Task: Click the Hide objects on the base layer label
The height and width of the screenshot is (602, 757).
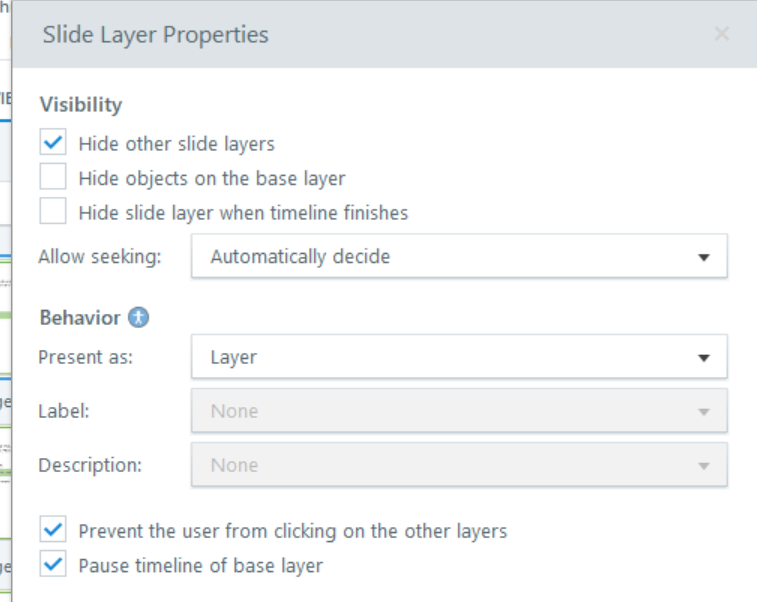Action: (x=211, y=179)
